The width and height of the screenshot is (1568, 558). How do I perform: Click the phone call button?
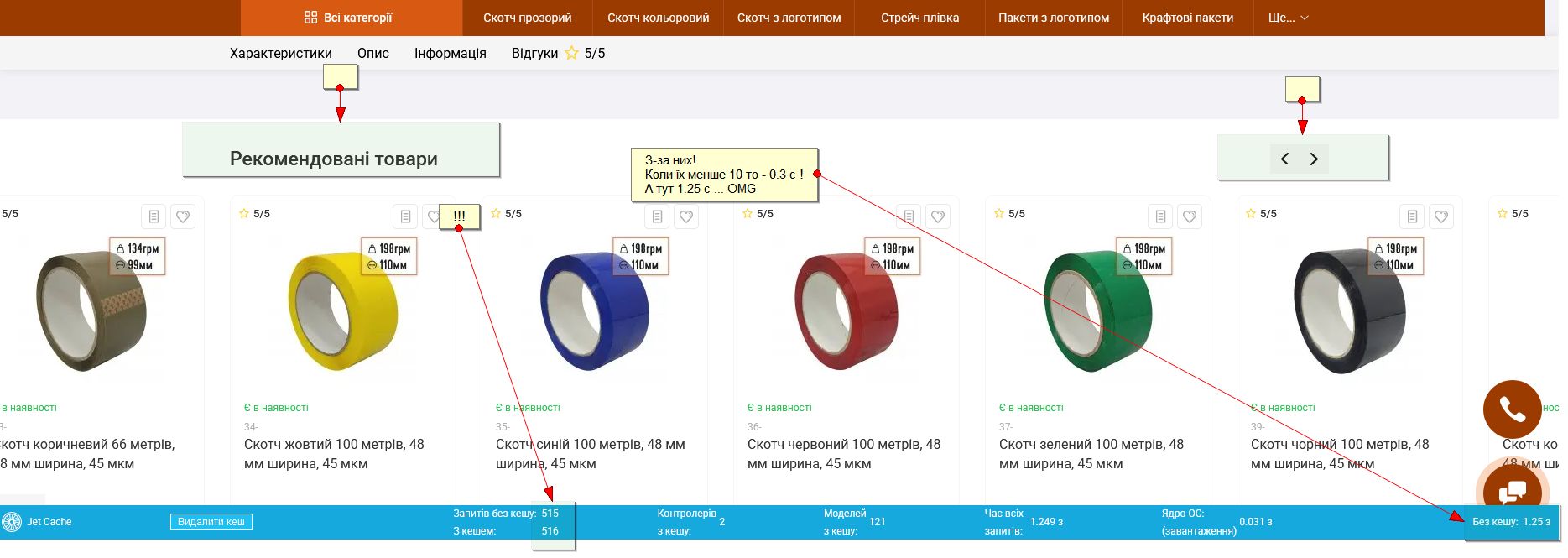pos(1513,409)
